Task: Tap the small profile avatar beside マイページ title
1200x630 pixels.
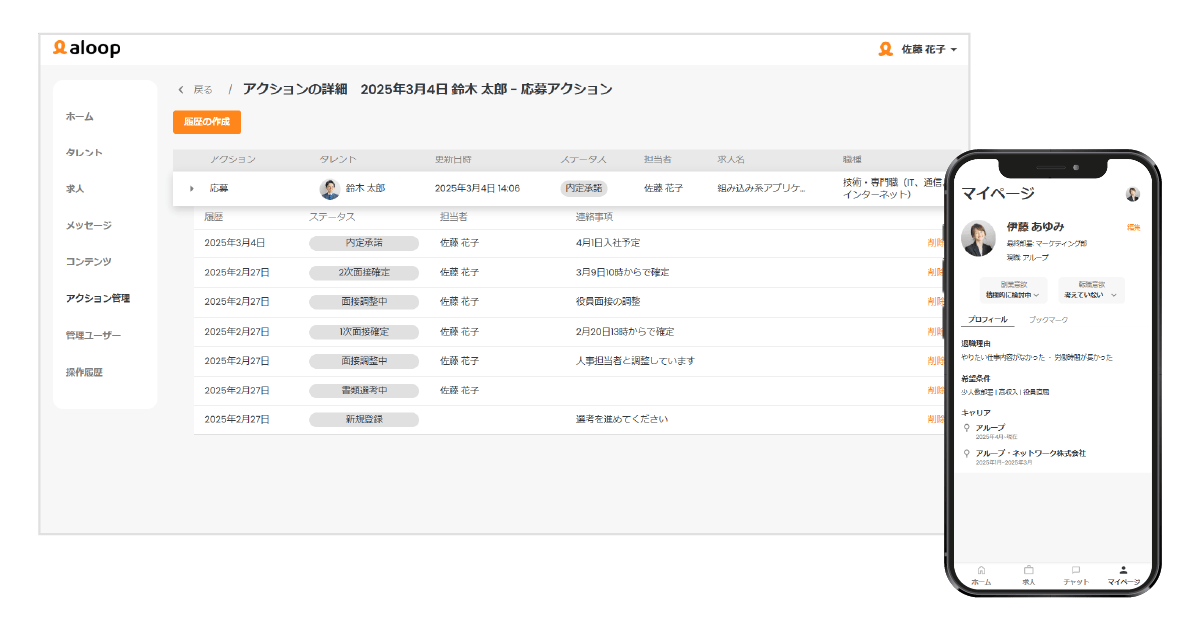Action: pos(1132,194)
